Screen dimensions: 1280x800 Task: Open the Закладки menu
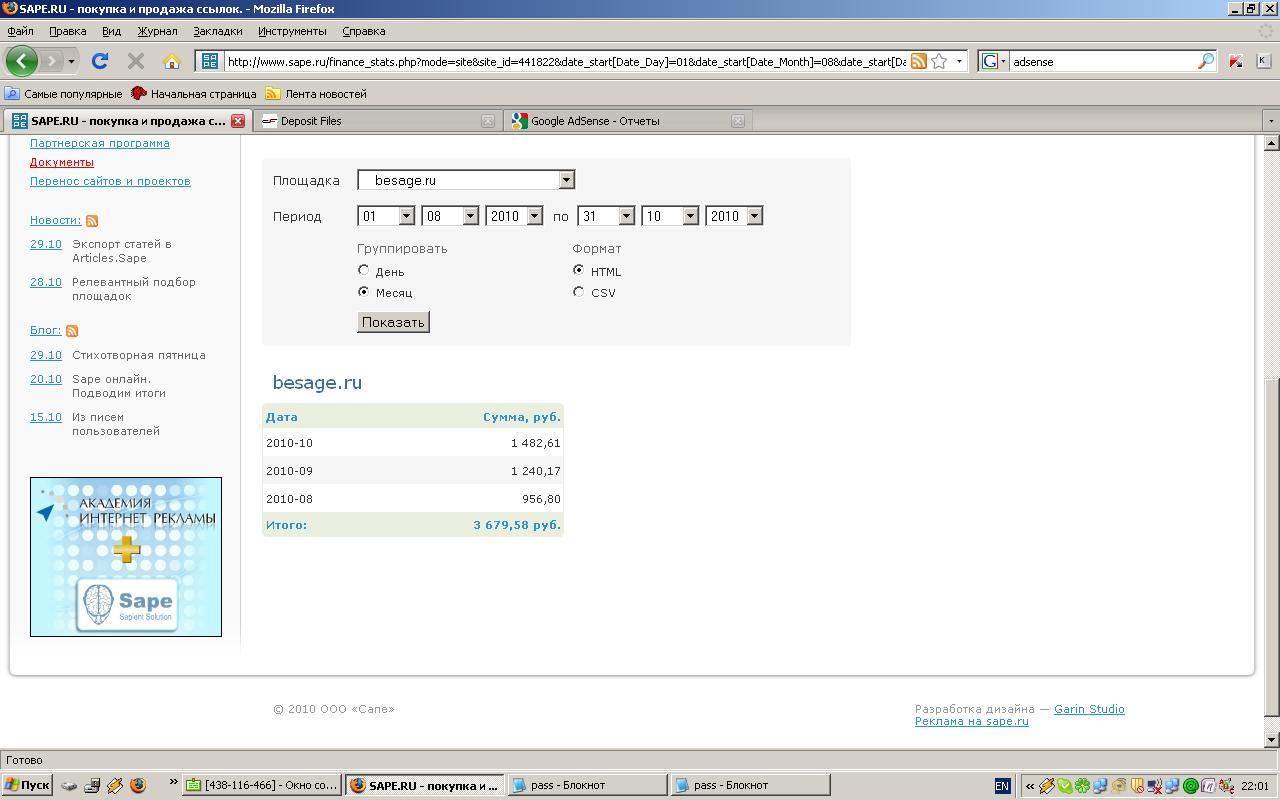click(x=218, y=31)
